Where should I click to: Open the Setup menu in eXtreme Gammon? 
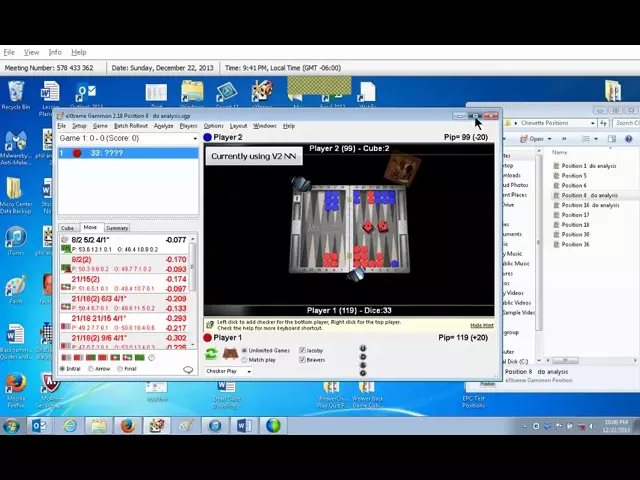[79, 126]
